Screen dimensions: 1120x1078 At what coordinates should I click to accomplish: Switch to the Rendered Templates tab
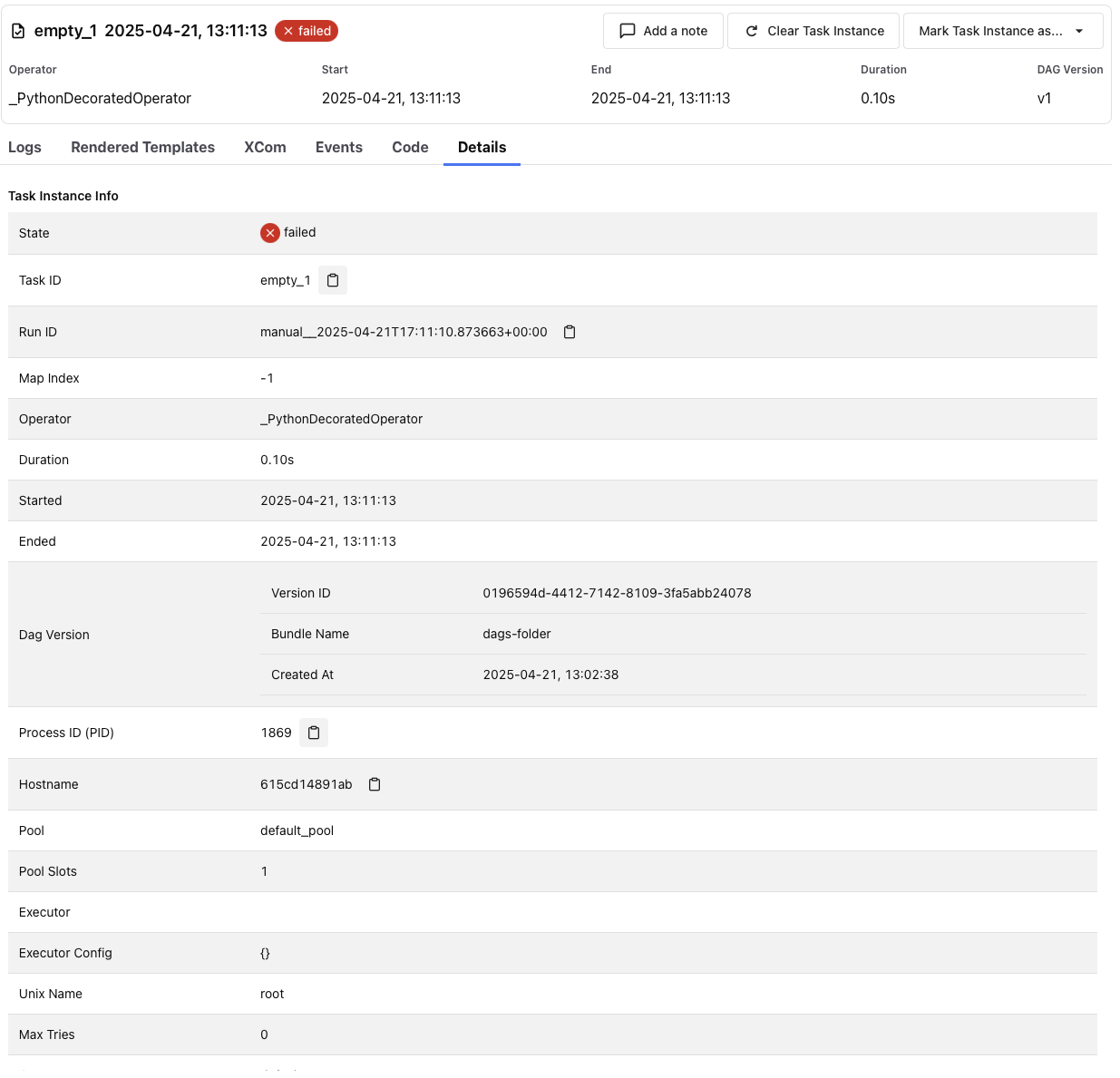pos(142,147)
